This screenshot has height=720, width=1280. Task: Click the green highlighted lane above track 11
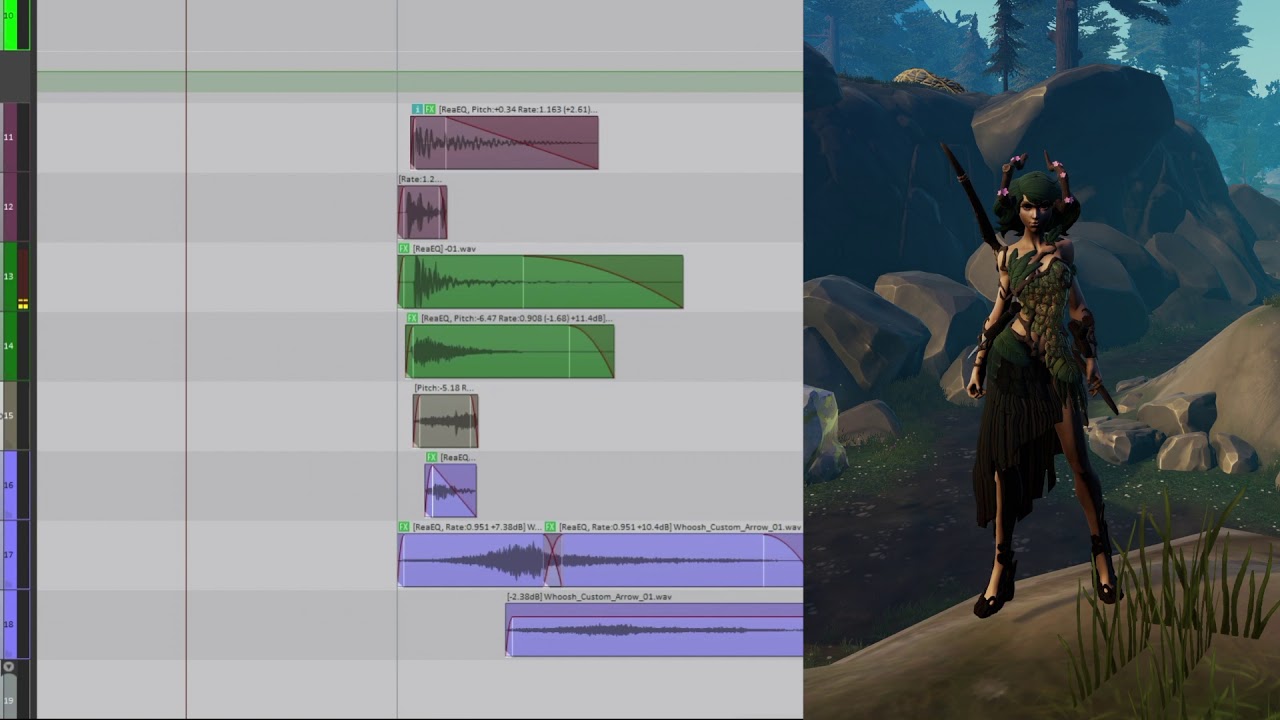pos(420,81)
